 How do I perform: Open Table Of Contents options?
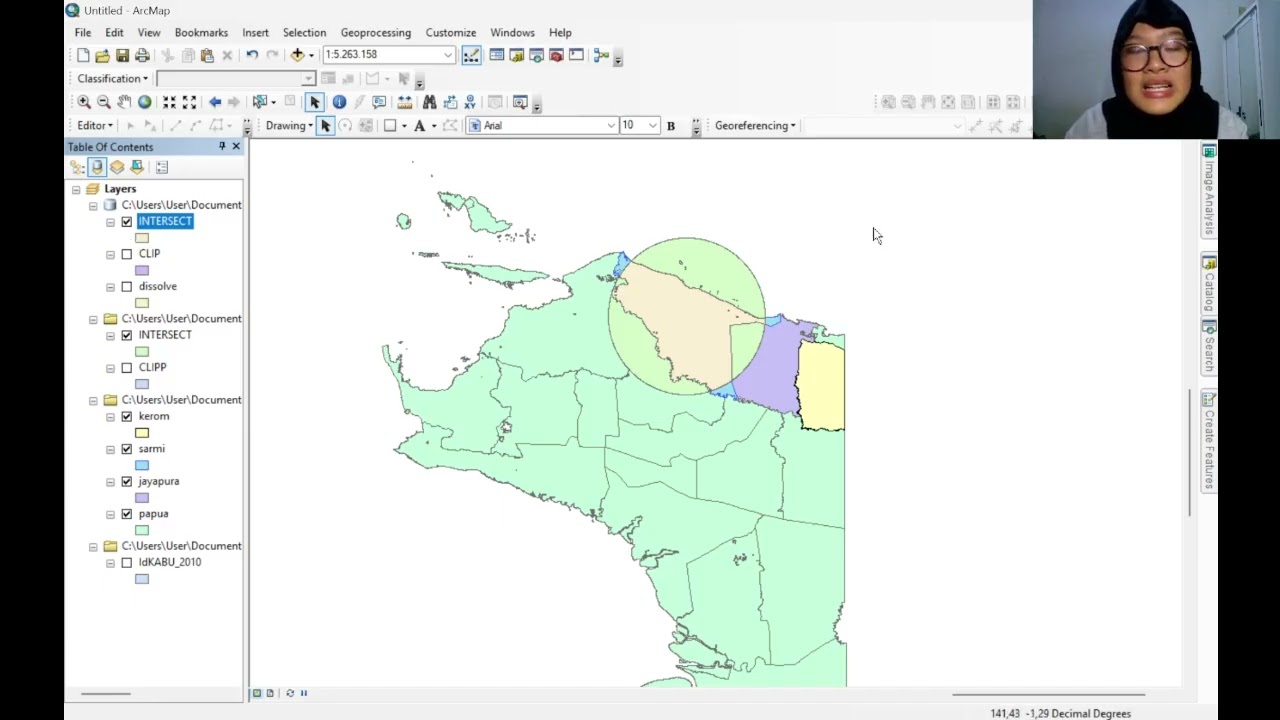click(x=162, y=167)
